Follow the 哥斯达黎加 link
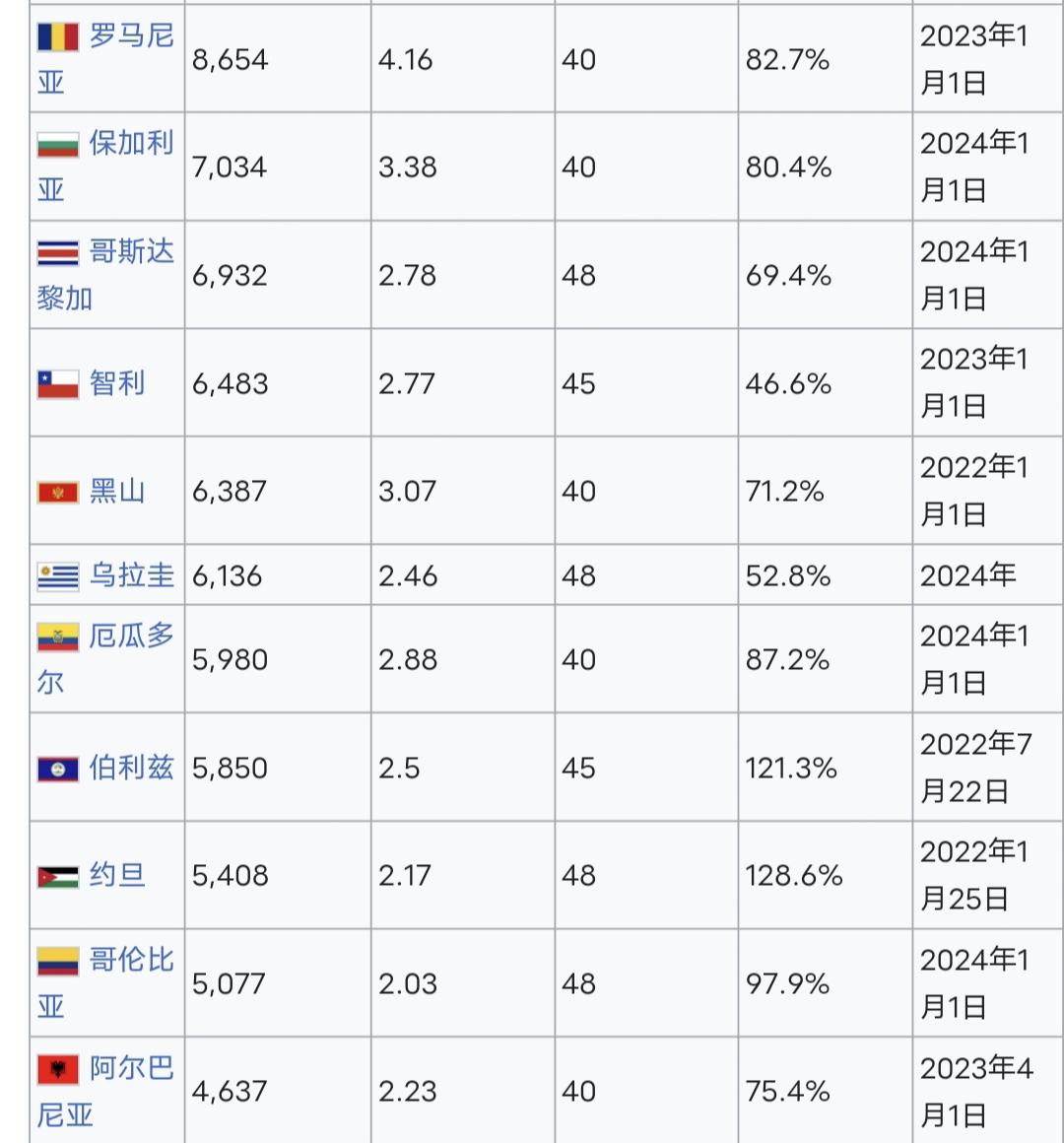 coord(105,275)
